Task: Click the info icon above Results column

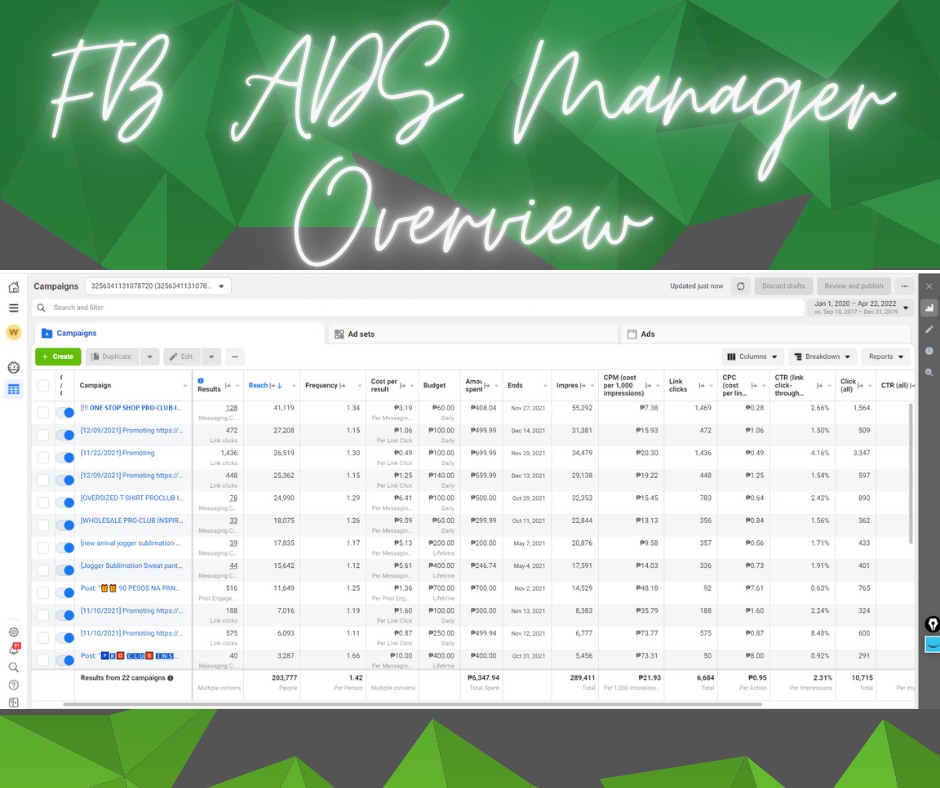Action: 200,380
